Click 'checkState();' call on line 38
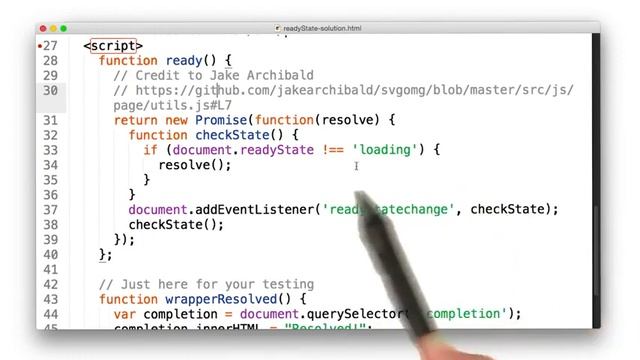The height and width of the screenshot is (360, 640). pos(176,225)
